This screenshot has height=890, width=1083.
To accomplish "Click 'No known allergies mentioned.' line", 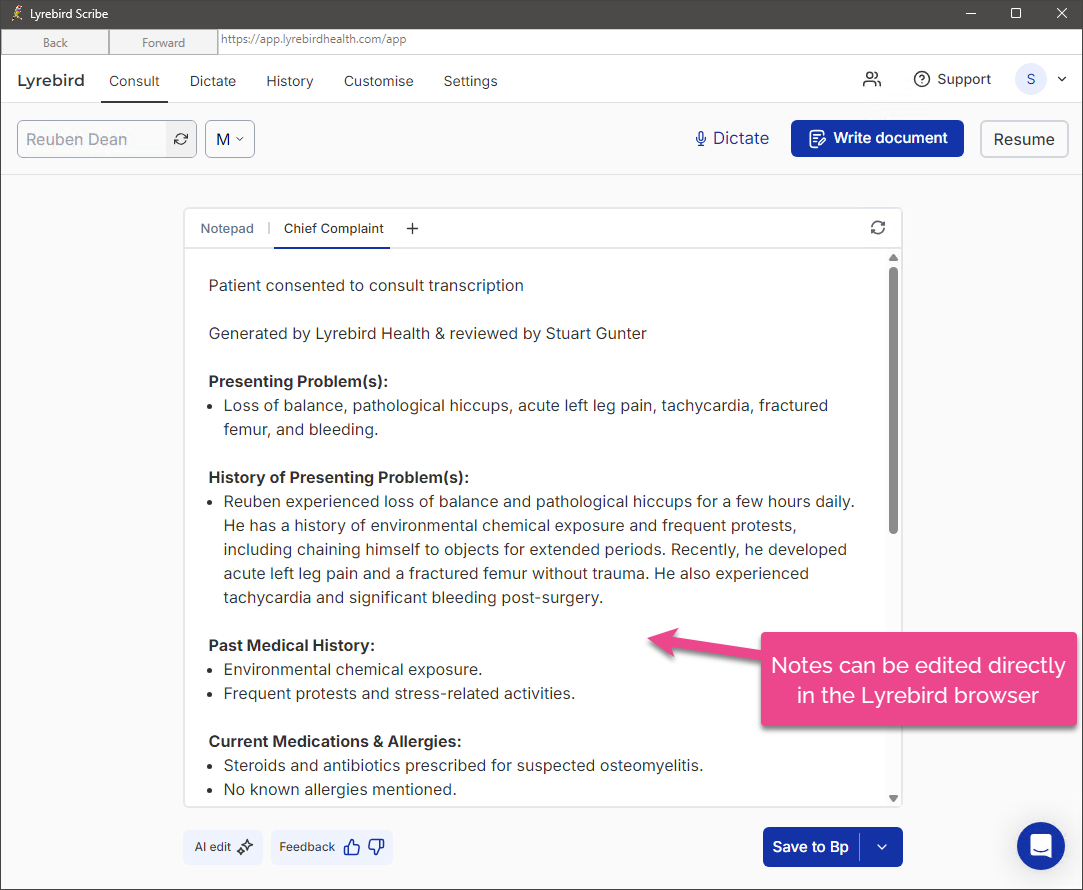I will point(340,789).
